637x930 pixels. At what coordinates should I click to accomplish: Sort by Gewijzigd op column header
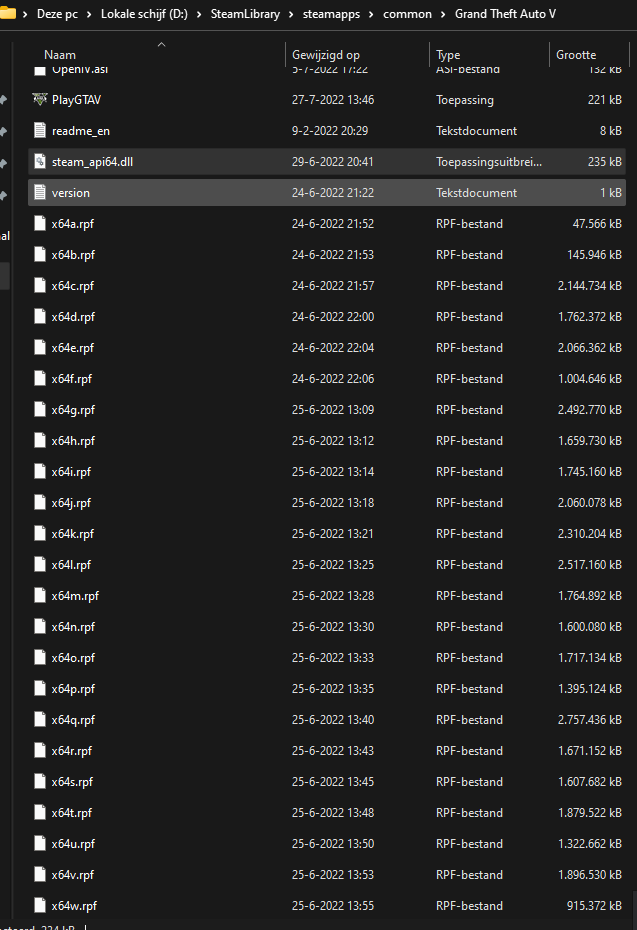[x=326, y=55]
